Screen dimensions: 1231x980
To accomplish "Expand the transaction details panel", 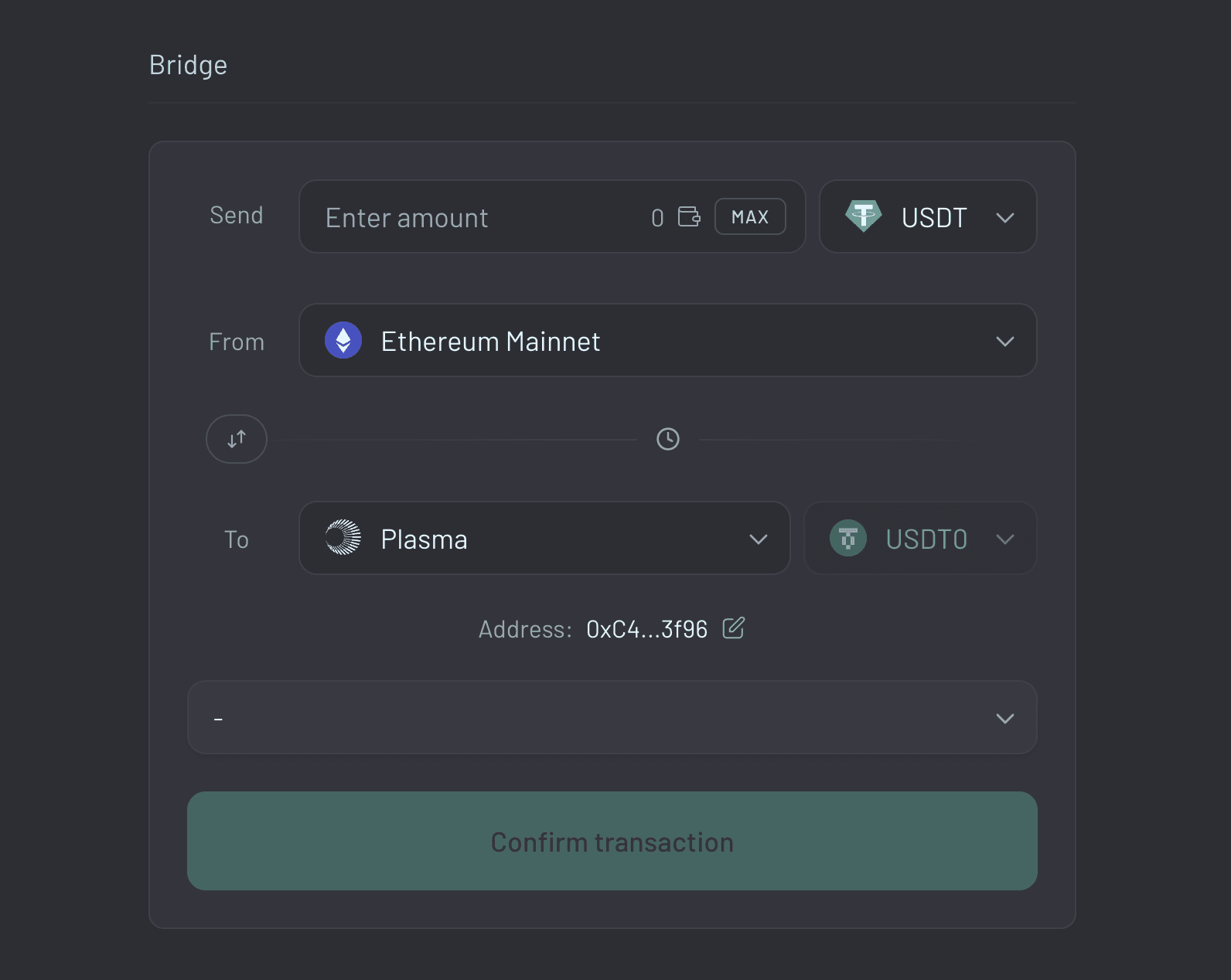I will tap(1005, 718).
